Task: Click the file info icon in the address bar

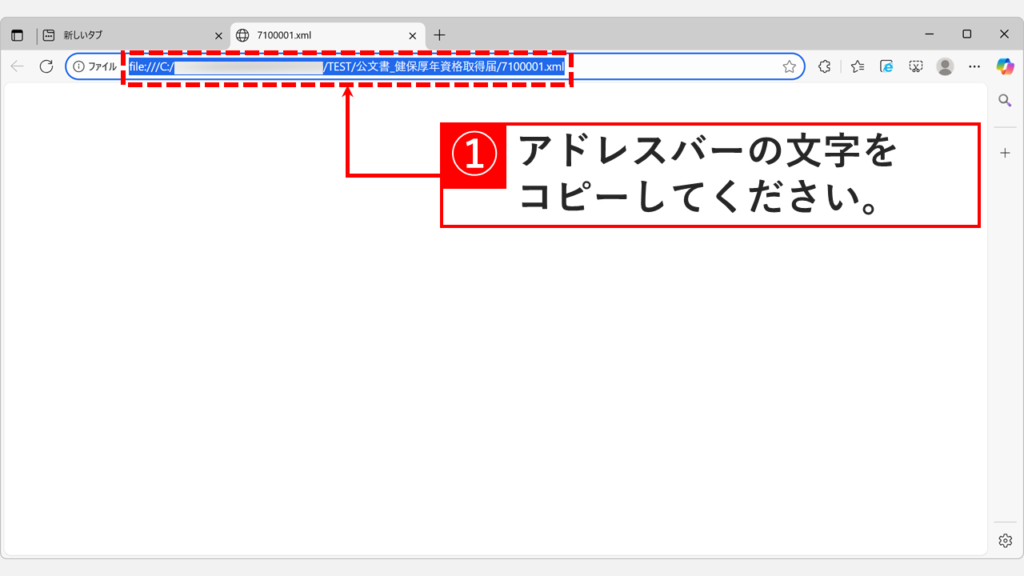Action: click(x=80, y=66)
